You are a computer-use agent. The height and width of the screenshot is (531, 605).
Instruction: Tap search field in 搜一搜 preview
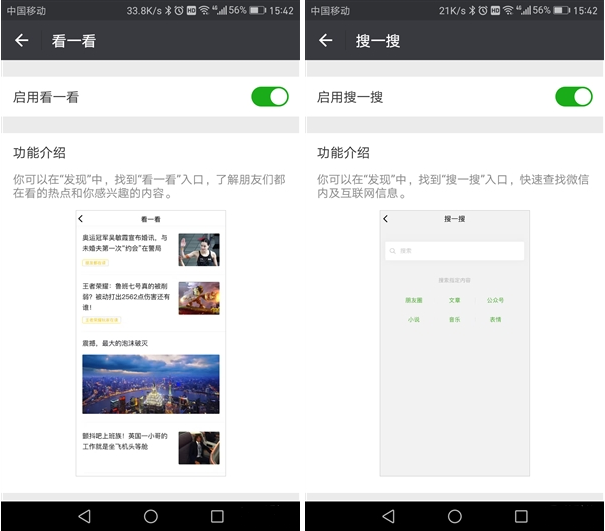455,251
